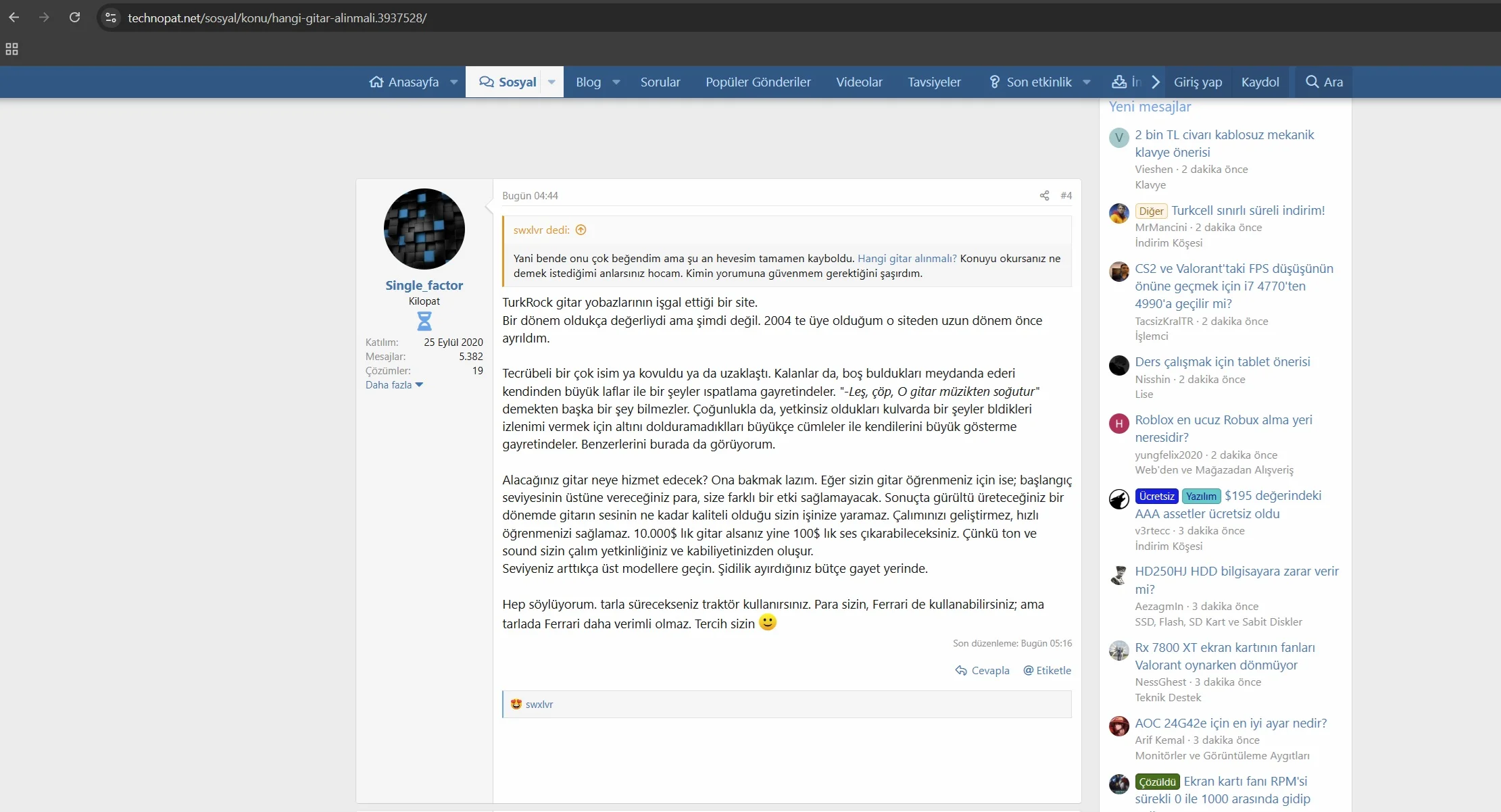Screen dimensions: 1501x812
Task: Click the browser back arrow
Action: pos(14,18)
